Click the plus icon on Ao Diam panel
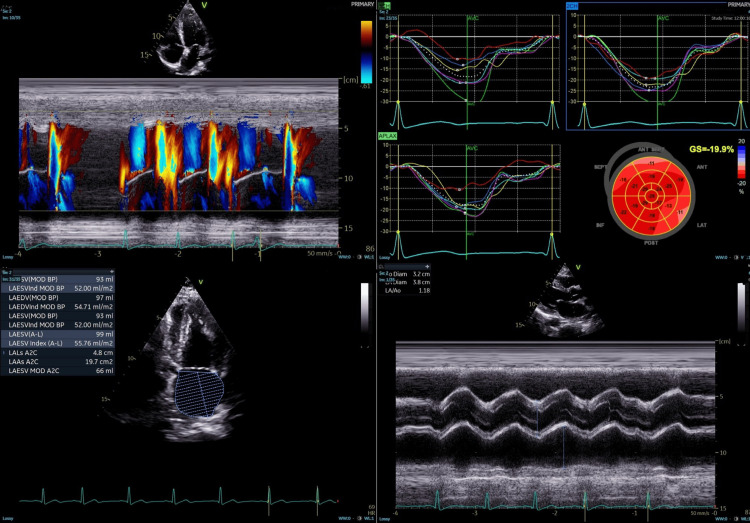The height and width of the screenshot is (523, 750). (427, 267)
